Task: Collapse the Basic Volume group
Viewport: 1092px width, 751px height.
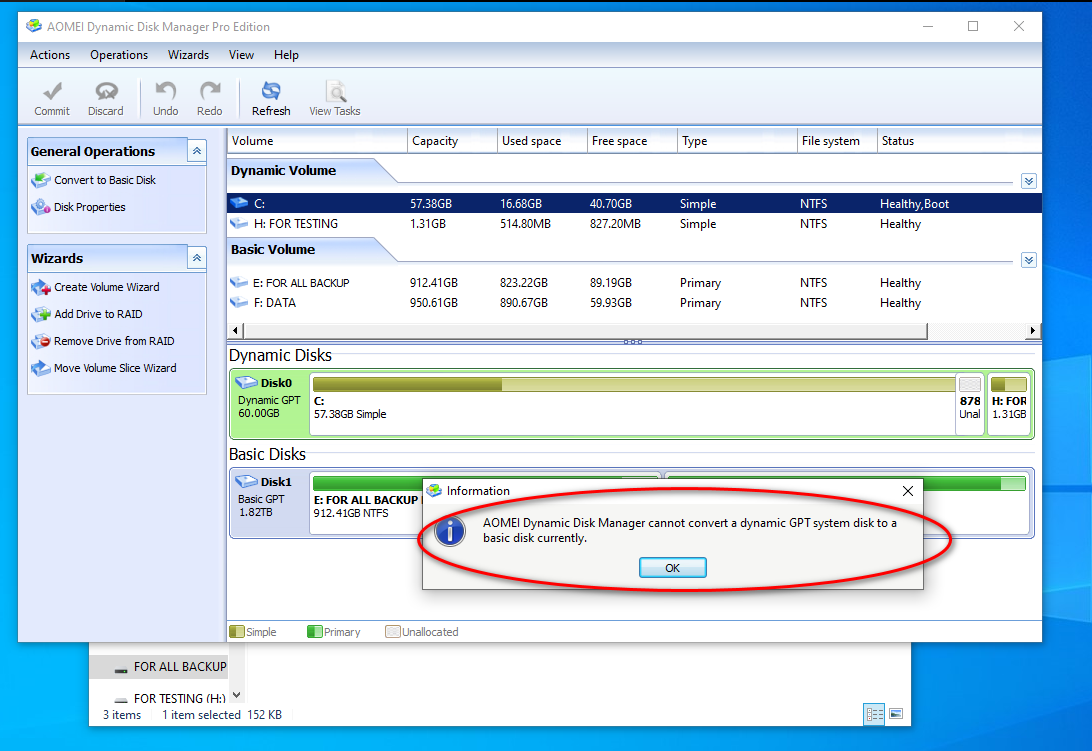Action: 1029,261
